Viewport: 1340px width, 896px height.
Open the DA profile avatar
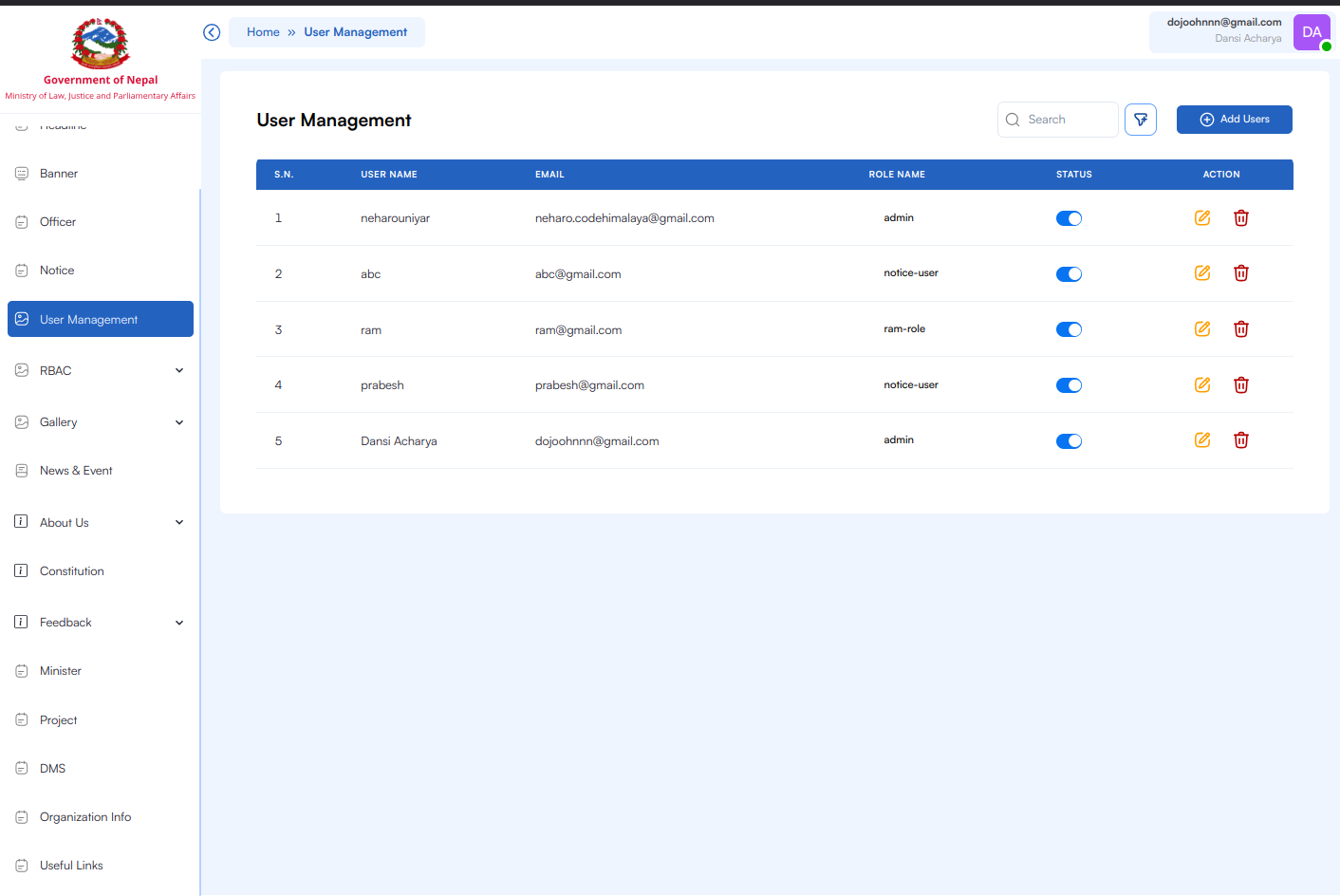tap(1312, 32)
